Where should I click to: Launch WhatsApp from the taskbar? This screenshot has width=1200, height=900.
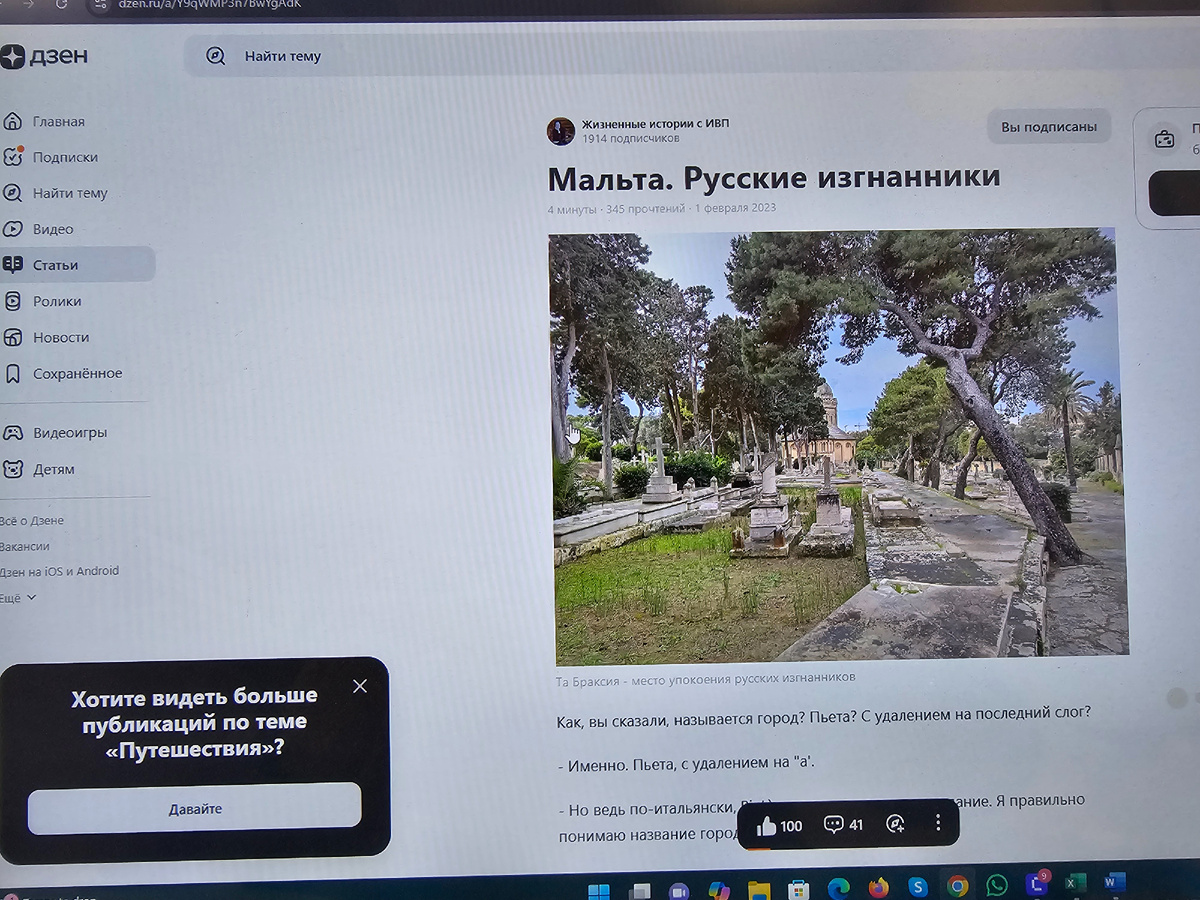pos(997,885)
